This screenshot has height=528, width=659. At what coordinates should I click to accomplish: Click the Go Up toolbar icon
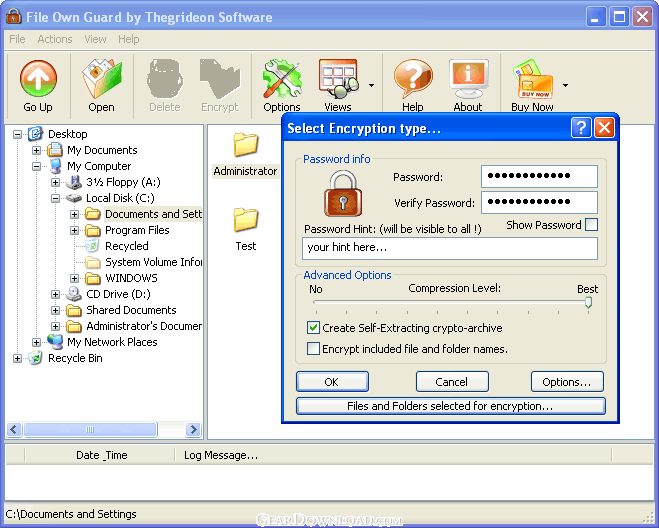pyautogui.click(x=38, y=79)
